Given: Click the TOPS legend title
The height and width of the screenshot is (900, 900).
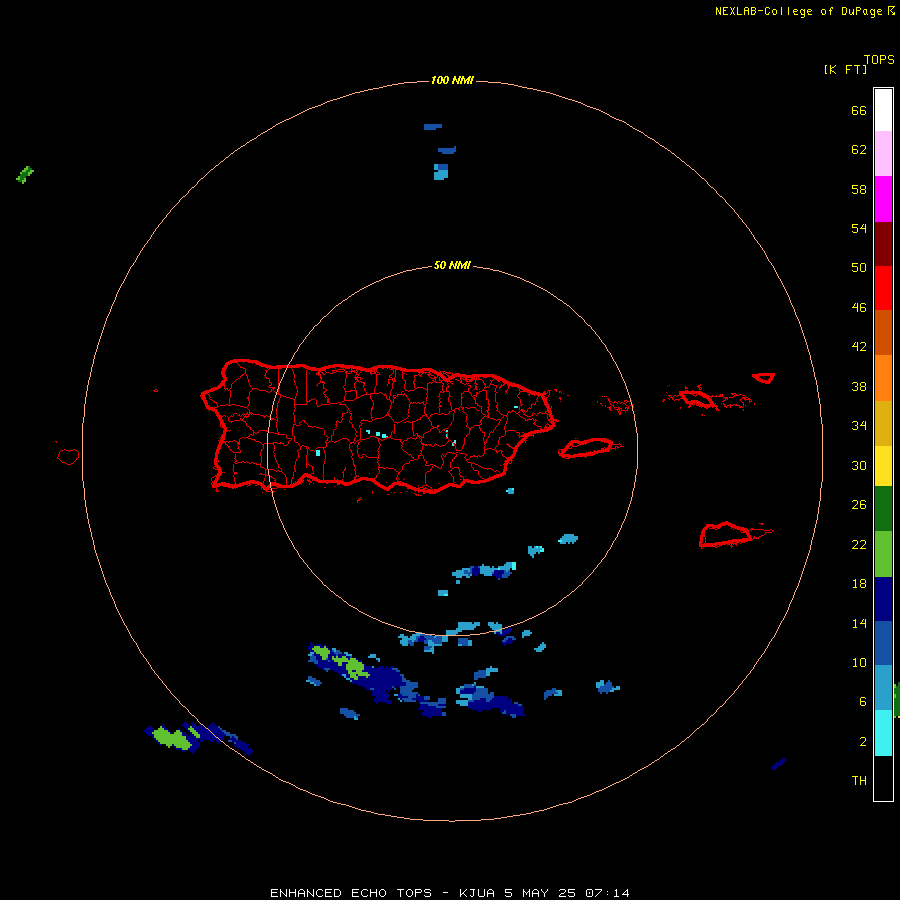Looking at the screenshot, I should tap(879, 59).
